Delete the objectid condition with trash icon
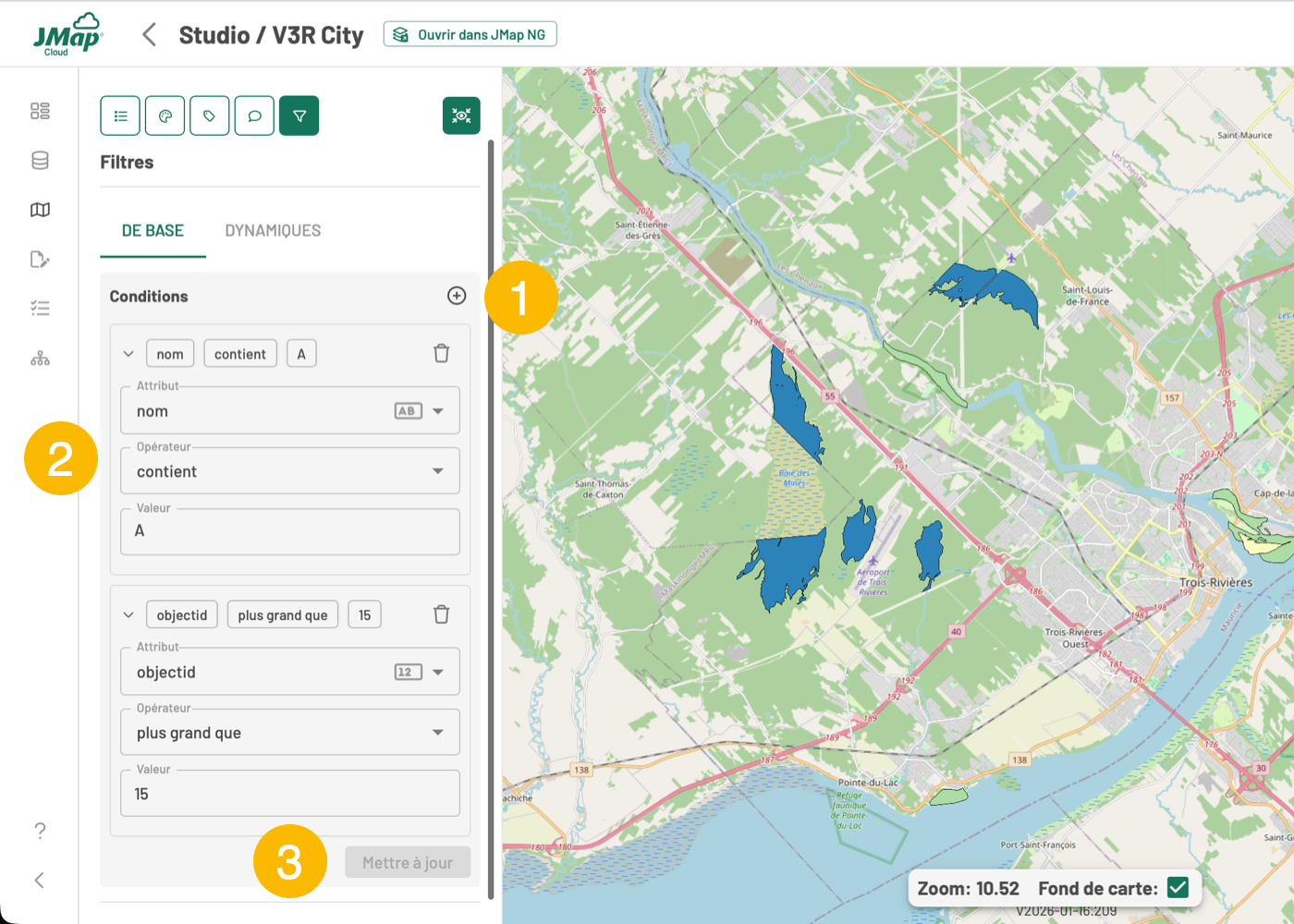This screenshot has width=1294, height=924. click(x=442, y=614)
